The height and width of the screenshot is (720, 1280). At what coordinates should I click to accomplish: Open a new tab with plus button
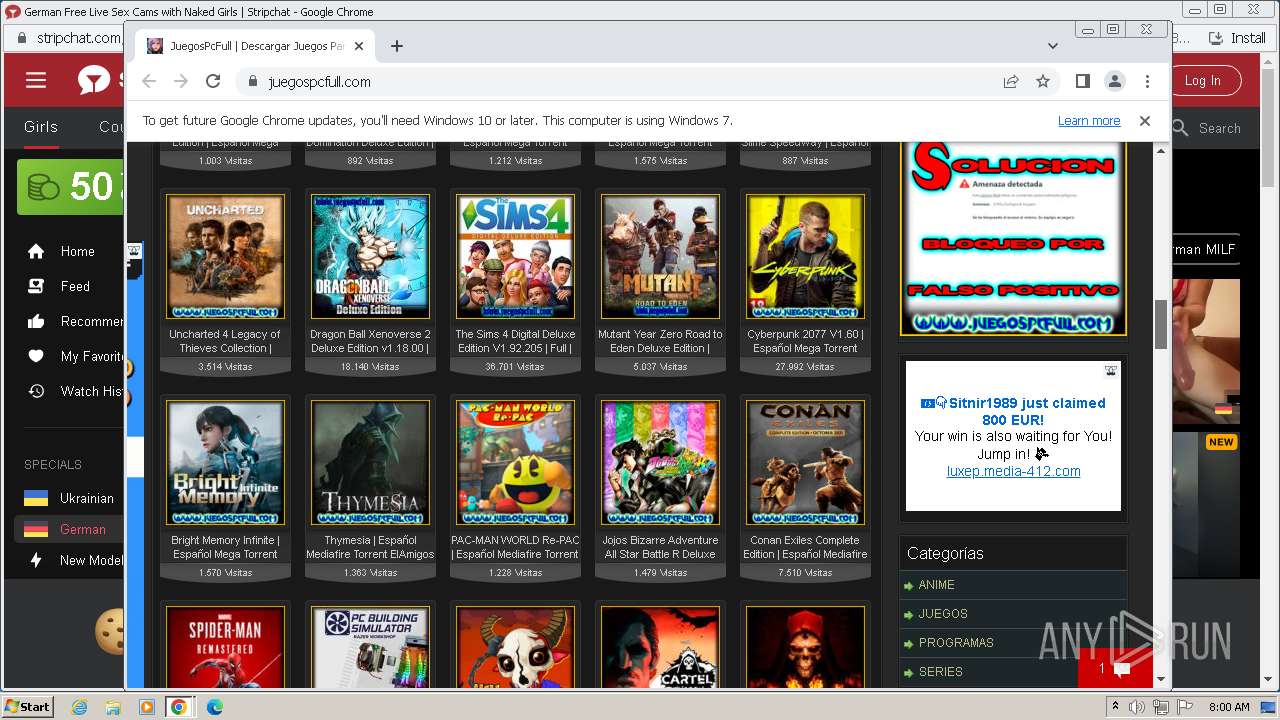point(397,46)
